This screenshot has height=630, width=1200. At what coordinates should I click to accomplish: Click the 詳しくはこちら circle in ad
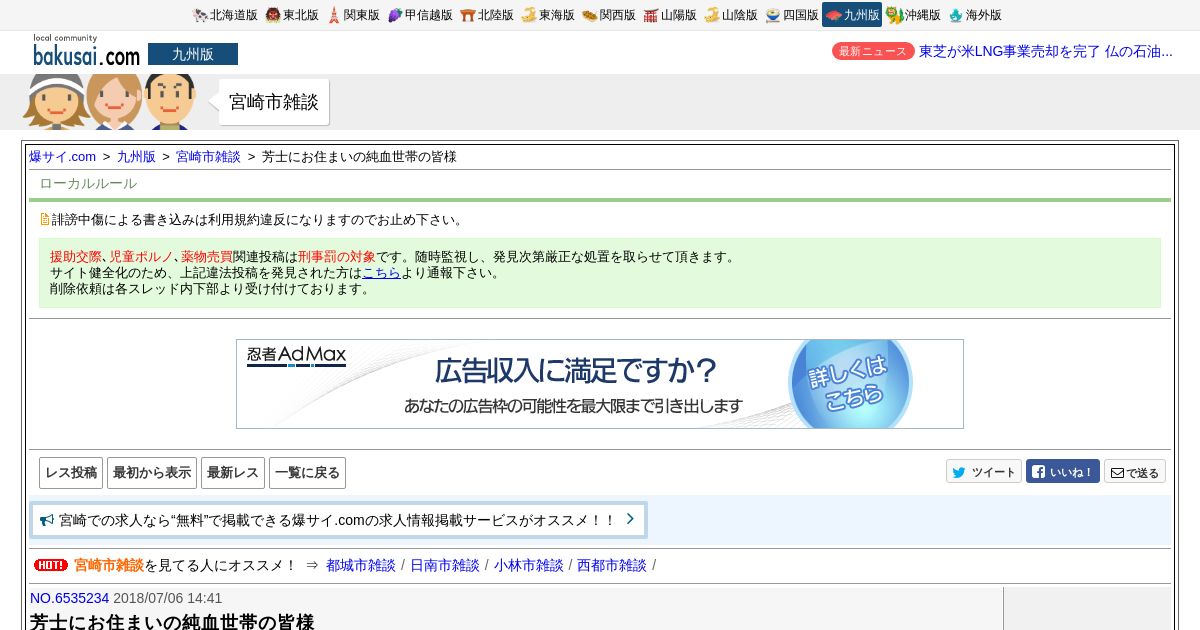pos(851,384)
